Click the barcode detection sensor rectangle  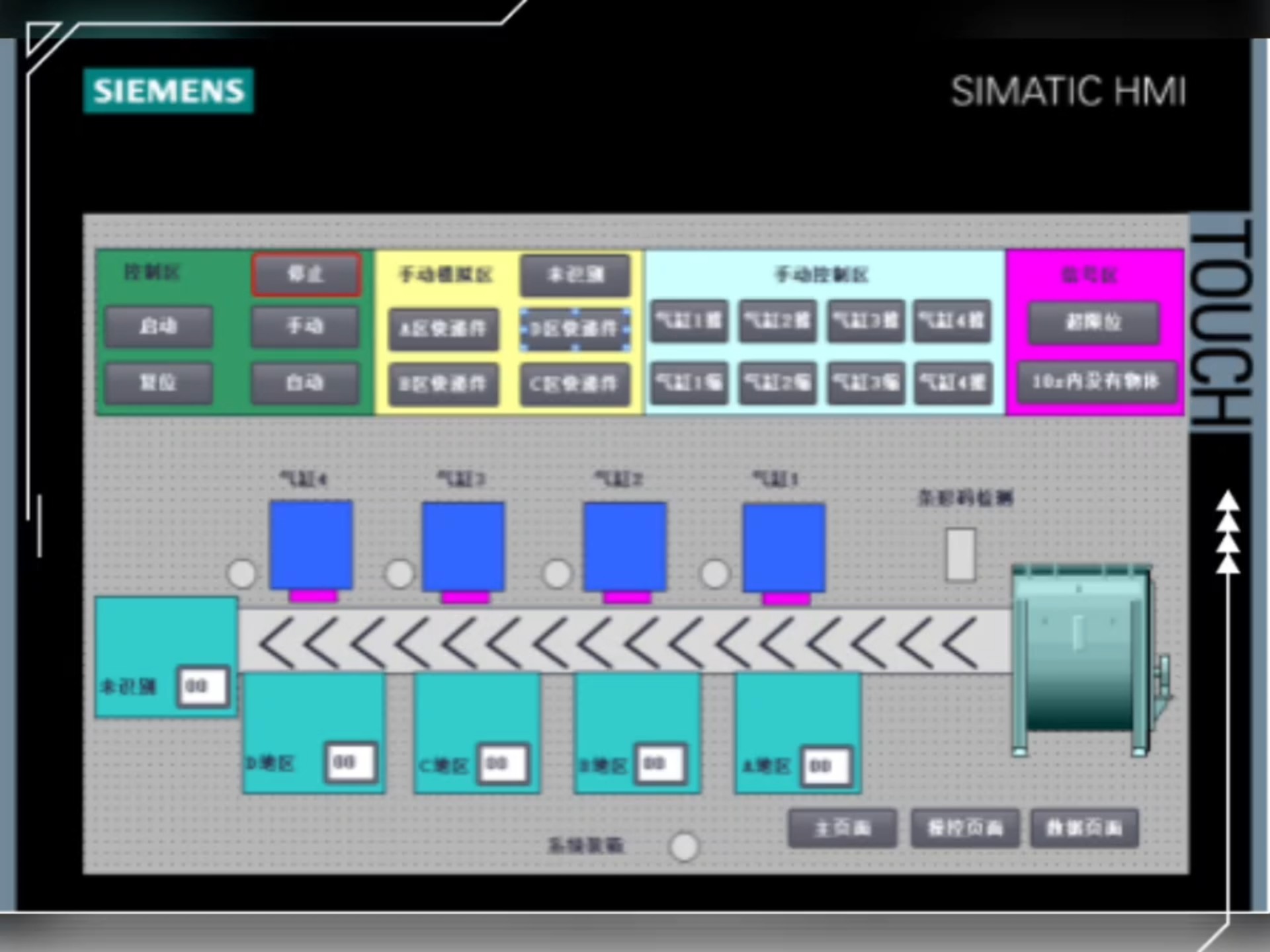point(960,554)
